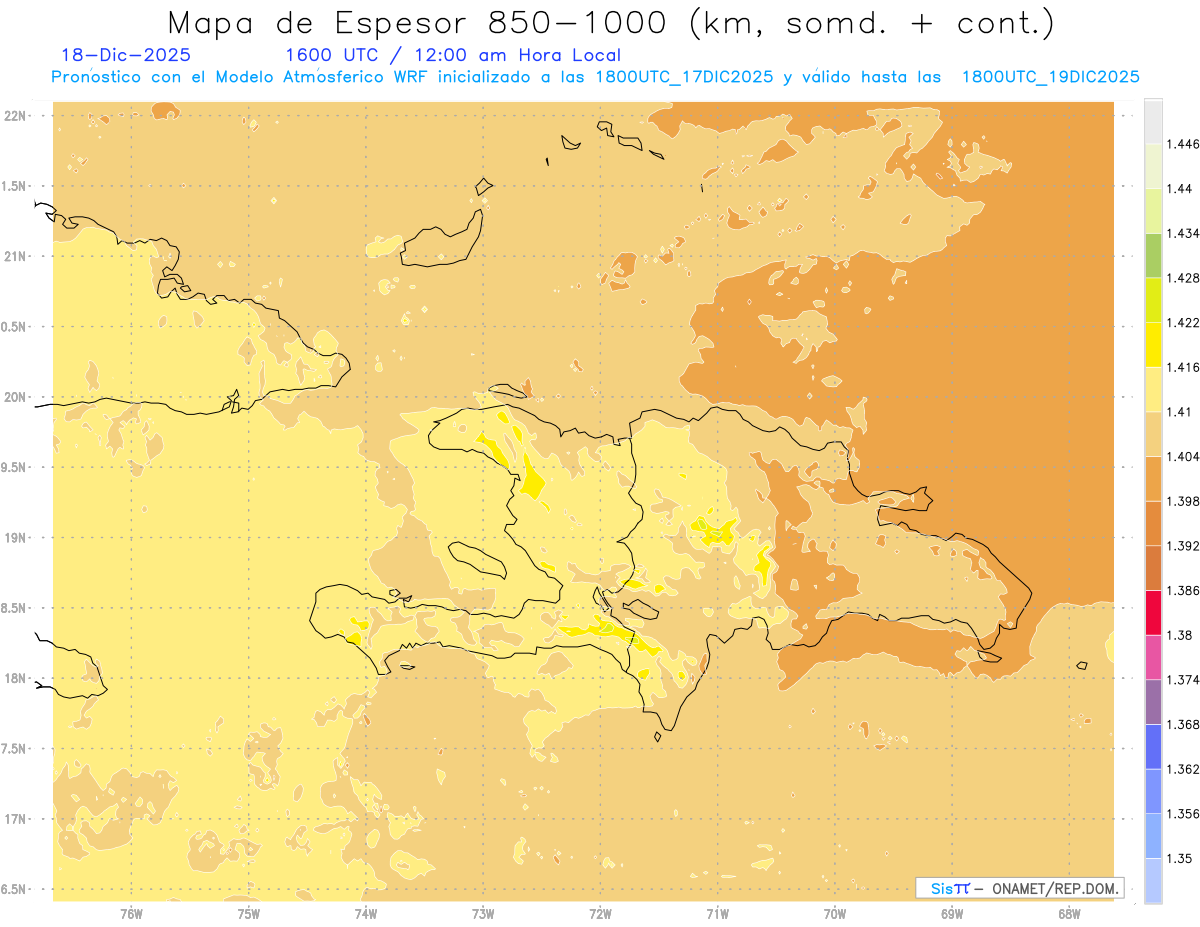The height and width of the screenshot is (927, 1200).
Task: Click the longitude axis label '72W'
Action: 600,914
